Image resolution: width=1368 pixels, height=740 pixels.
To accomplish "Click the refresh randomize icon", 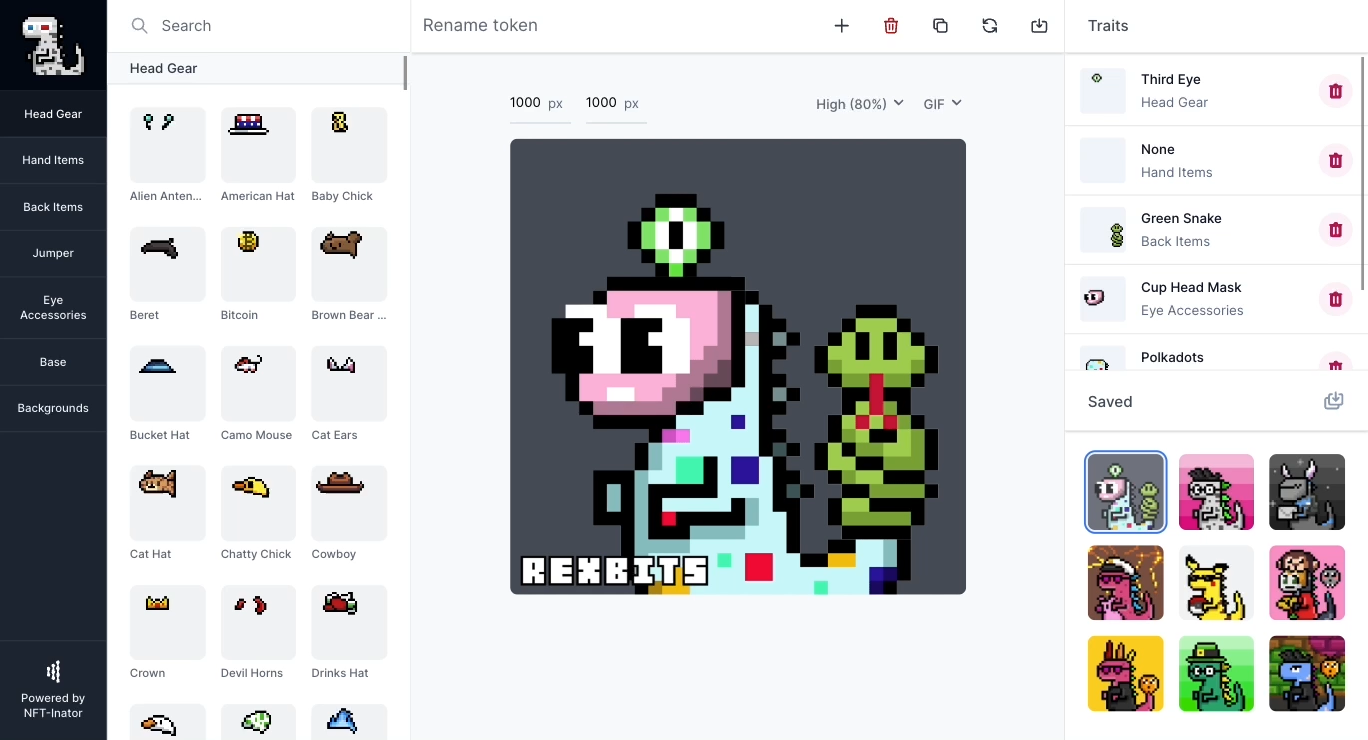I will click(990, 26).
